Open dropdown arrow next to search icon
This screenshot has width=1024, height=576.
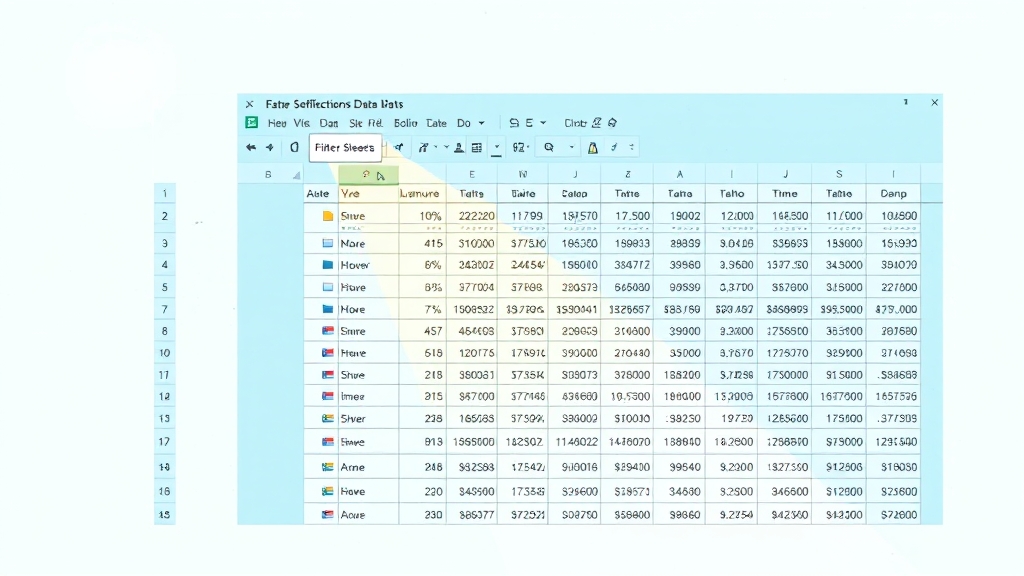572,148
